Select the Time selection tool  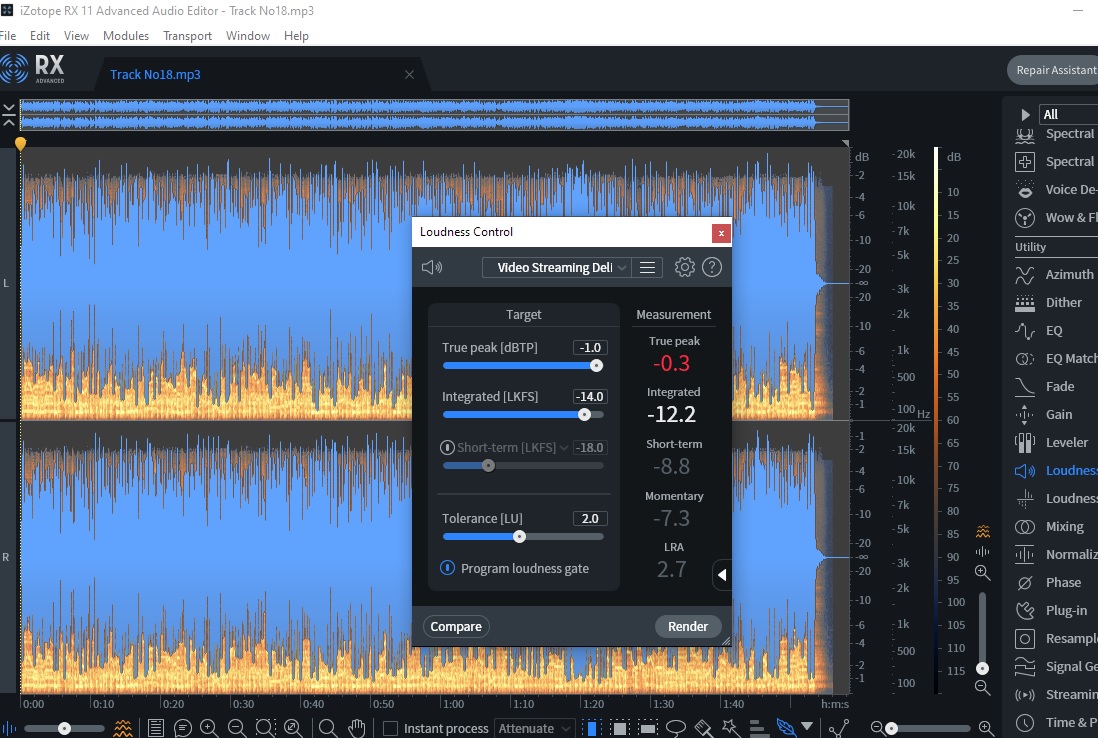(x=592, y=728)
